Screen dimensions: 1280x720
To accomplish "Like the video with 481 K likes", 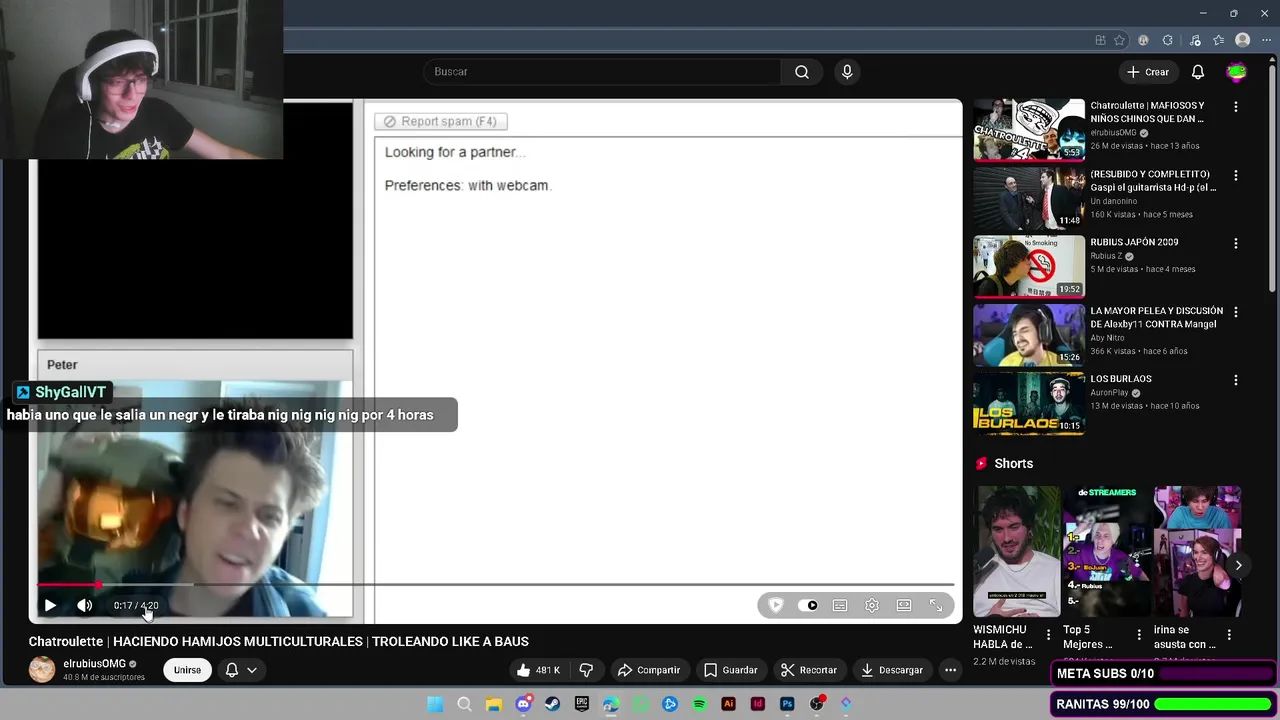I will coord(538,670).
